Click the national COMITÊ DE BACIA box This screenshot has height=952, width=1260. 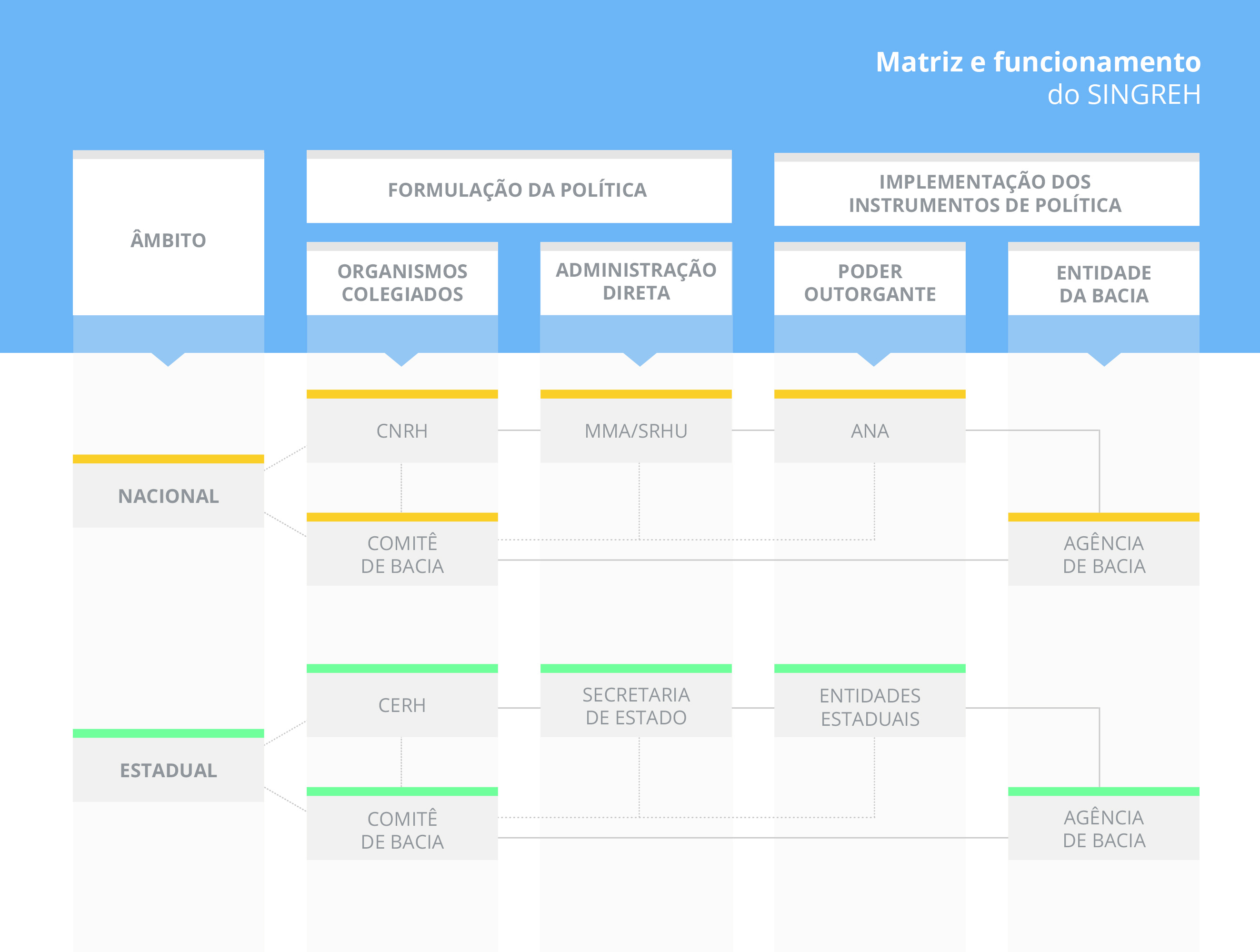402,554
